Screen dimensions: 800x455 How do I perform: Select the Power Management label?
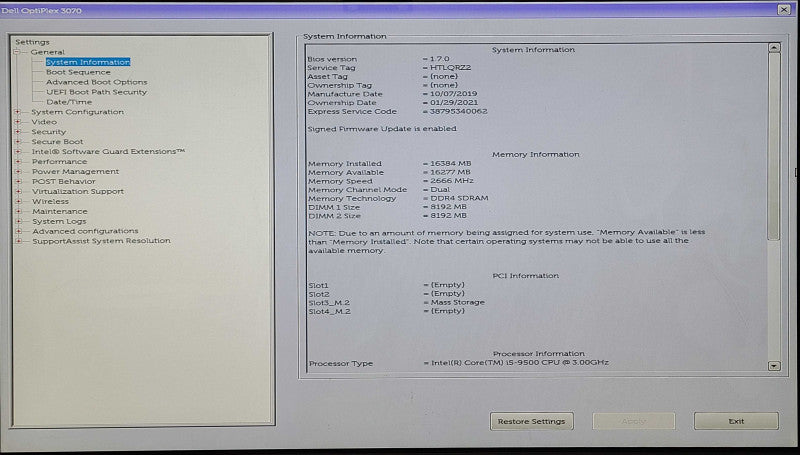(76, 171)
